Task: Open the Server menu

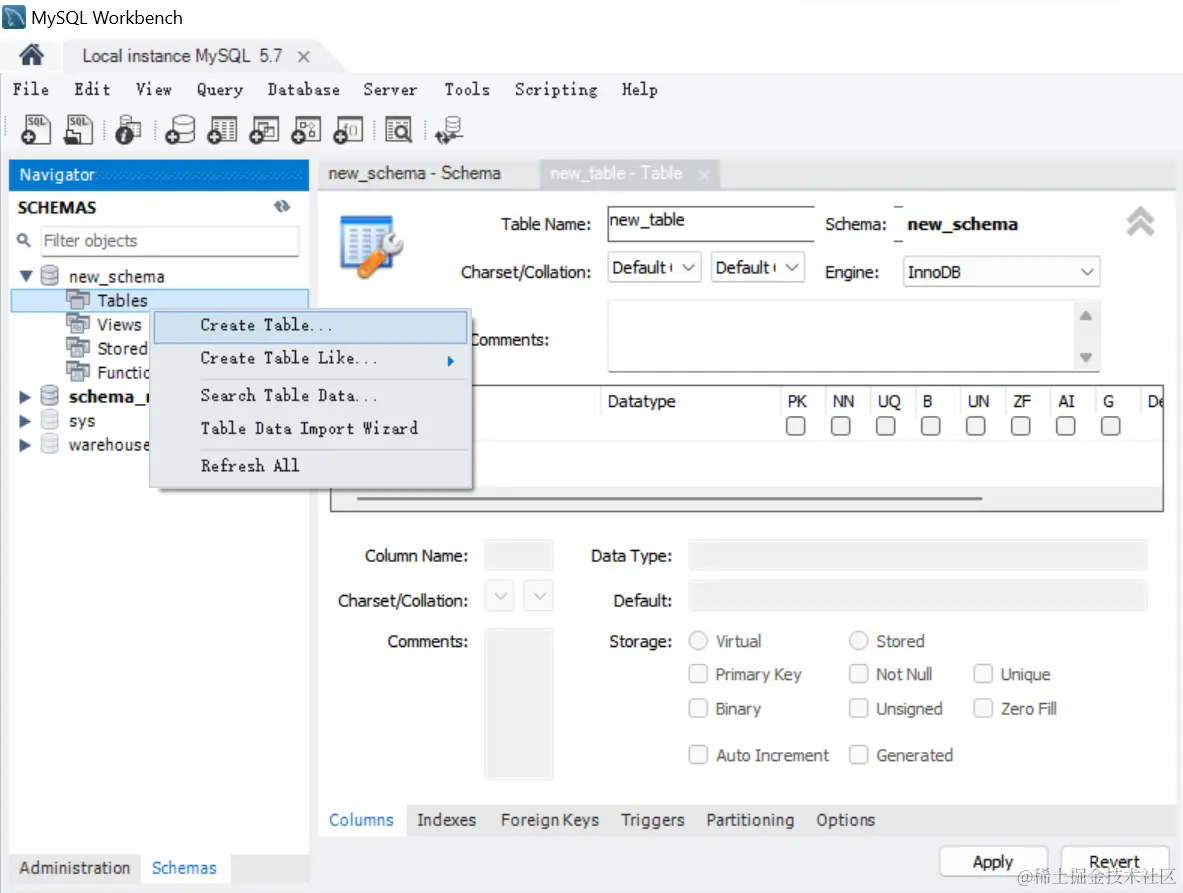Action: tap(390, 90)
